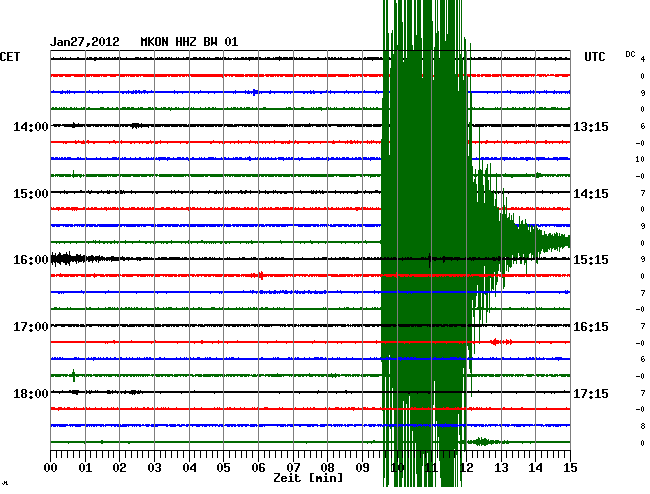Click the Jan27,2012 date label
Viewport: 650px width, 494px height.
tap(85, 42)
